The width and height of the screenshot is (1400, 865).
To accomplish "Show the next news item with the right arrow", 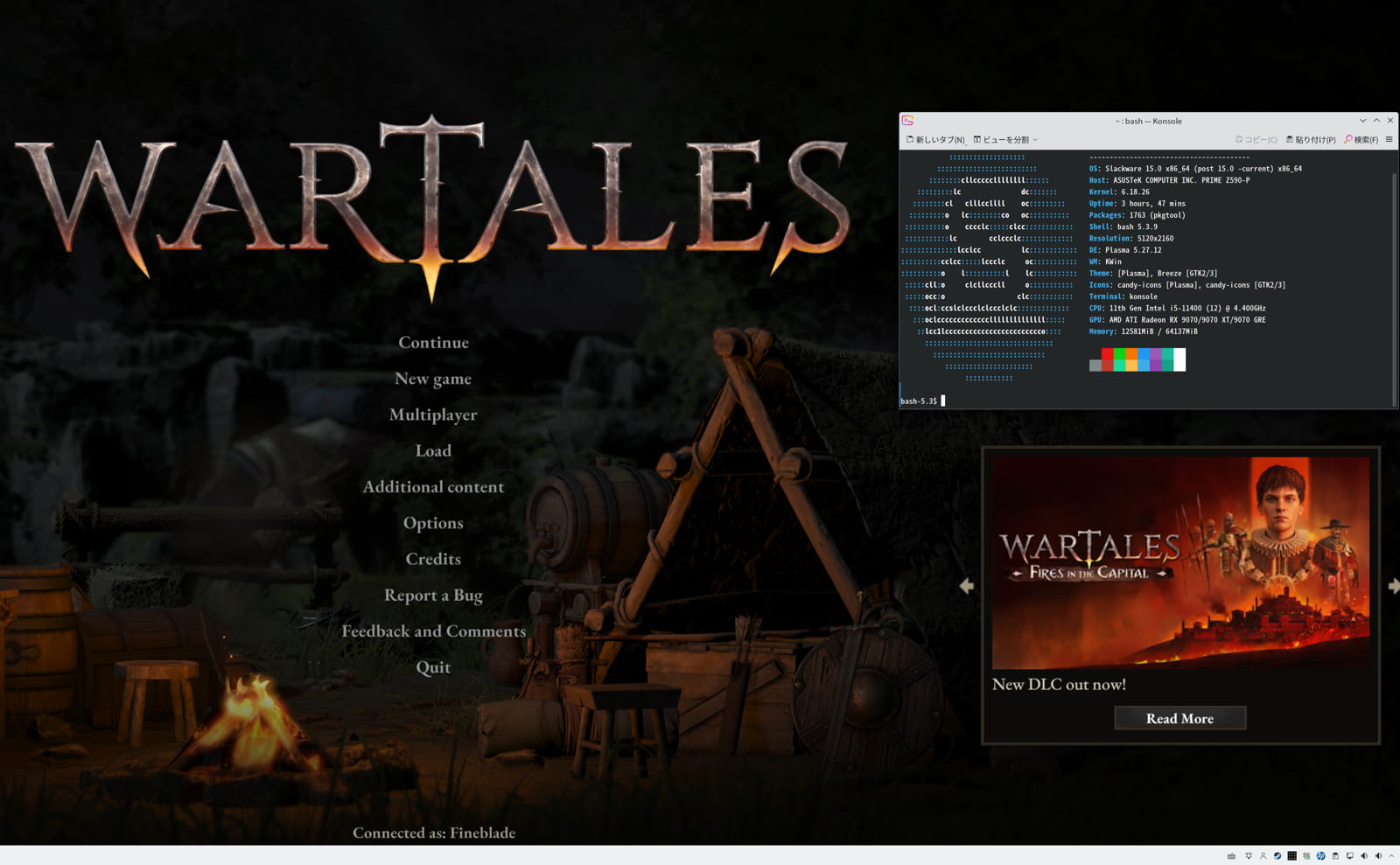I will pyautogui.click(x=1393, y=586).
